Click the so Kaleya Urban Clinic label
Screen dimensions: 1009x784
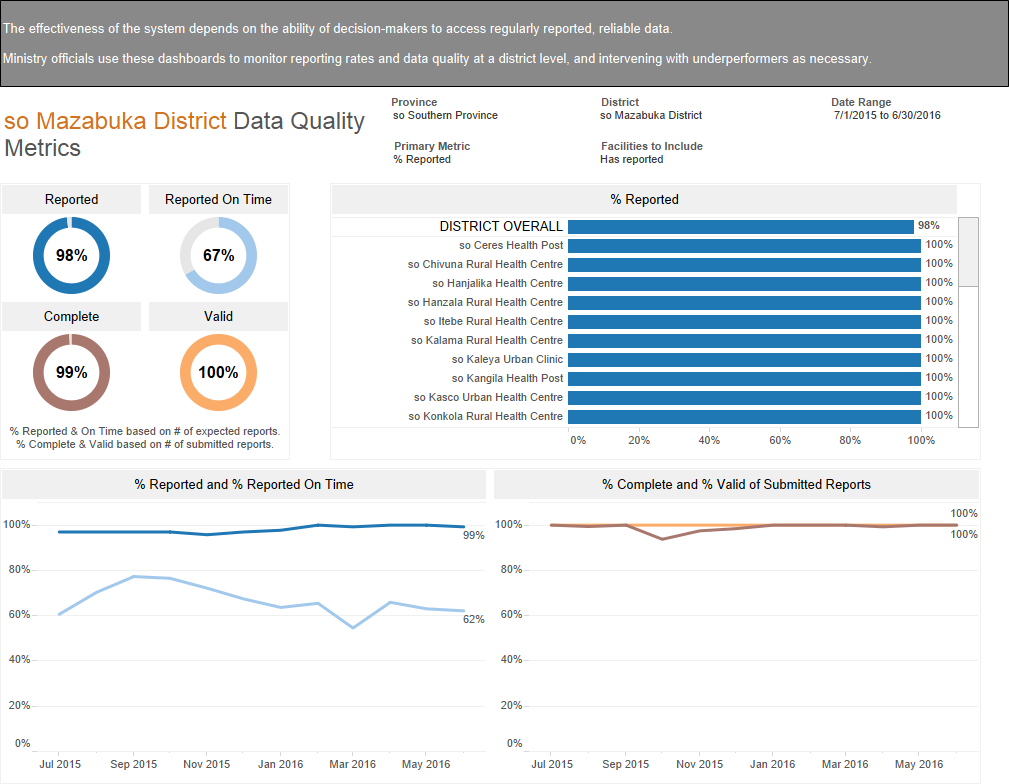point(507,359)
